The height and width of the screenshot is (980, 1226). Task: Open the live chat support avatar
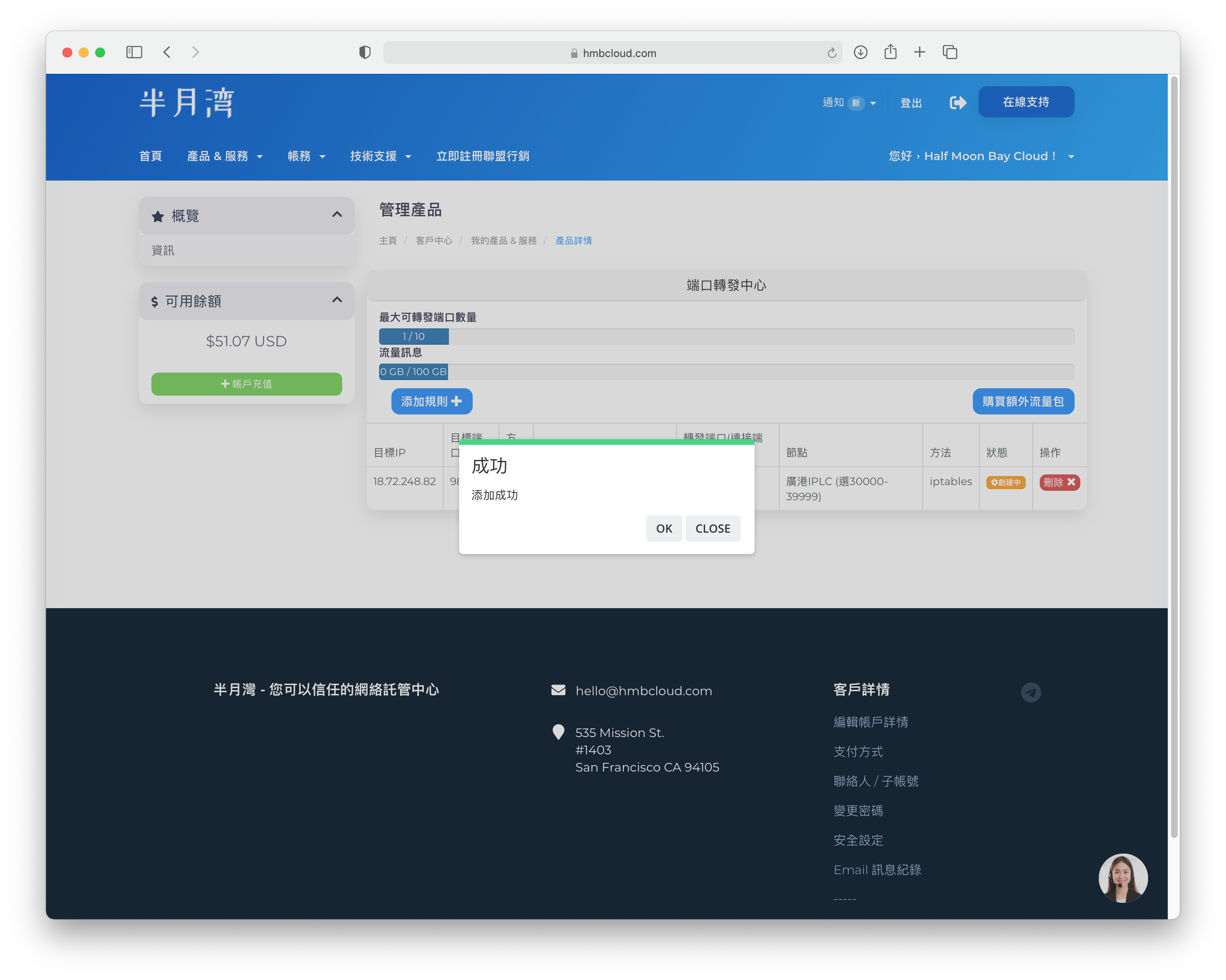coord(1123,878)
